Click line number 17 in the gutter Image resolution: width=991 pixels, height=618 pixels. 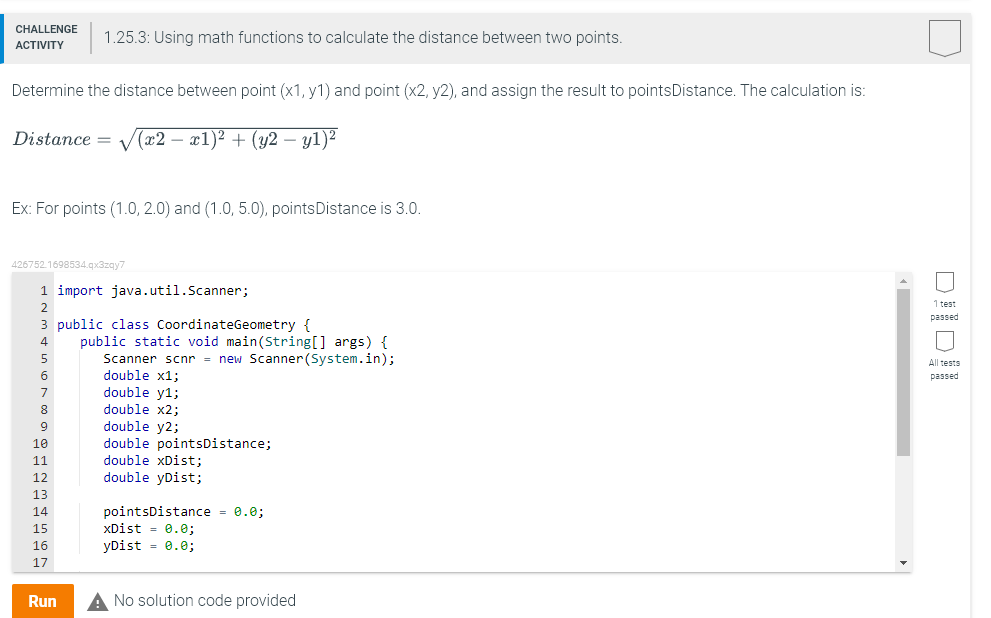[41, 562]
